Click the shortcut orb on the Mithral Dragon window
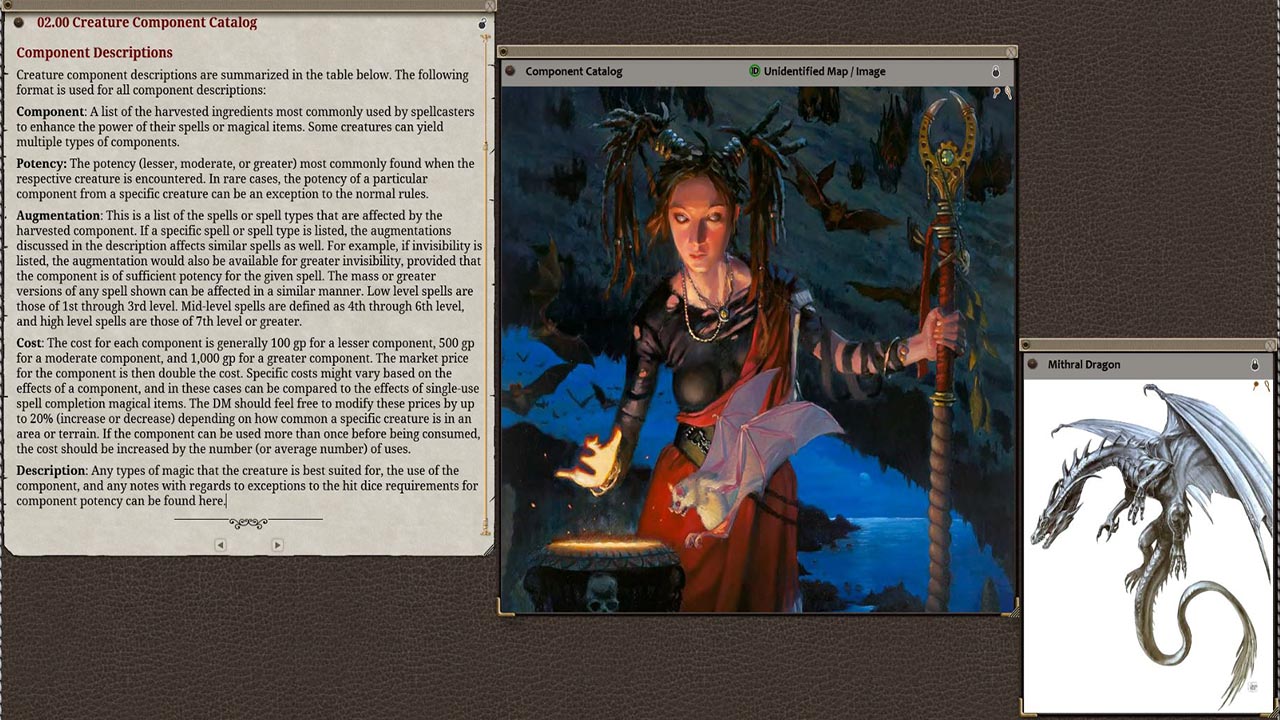The height and width of the screenshot is (720, 1280). 1032,364
